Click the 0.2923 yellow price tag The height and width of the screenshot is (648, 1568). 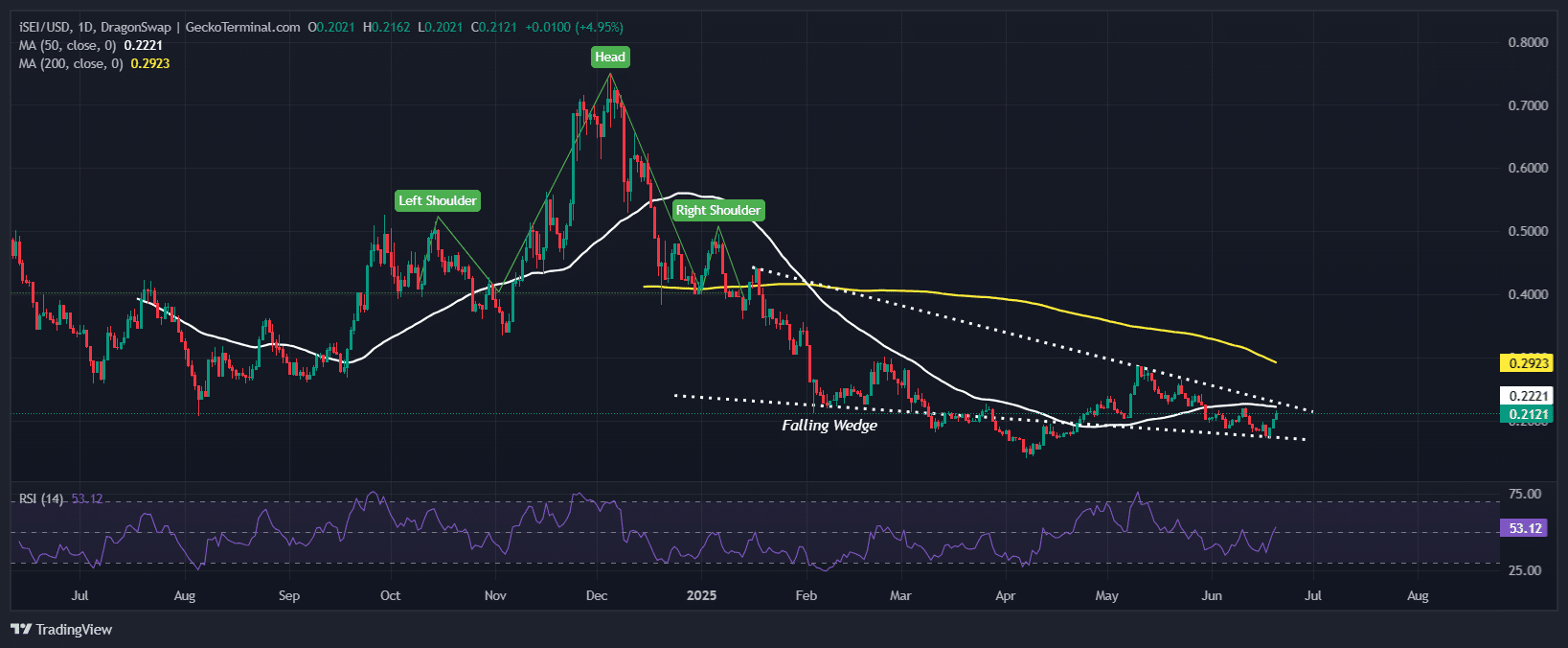(1525, 363)
